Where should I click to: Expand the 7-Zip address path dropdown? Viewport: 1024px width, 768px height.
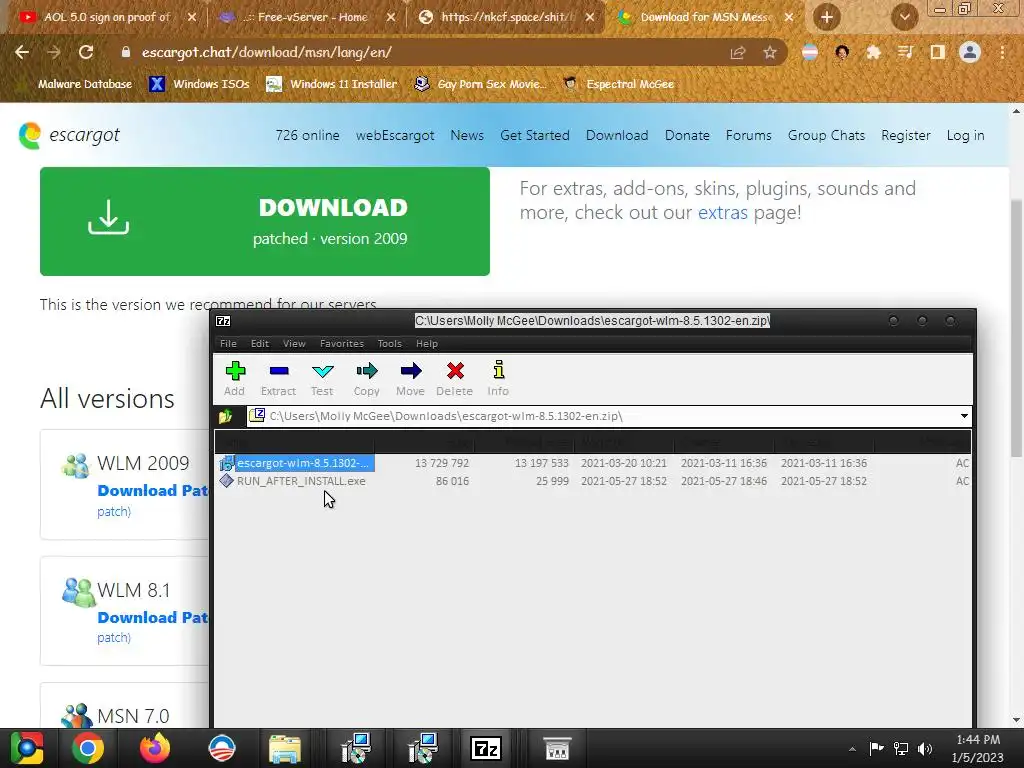click(x=964, y=416)
